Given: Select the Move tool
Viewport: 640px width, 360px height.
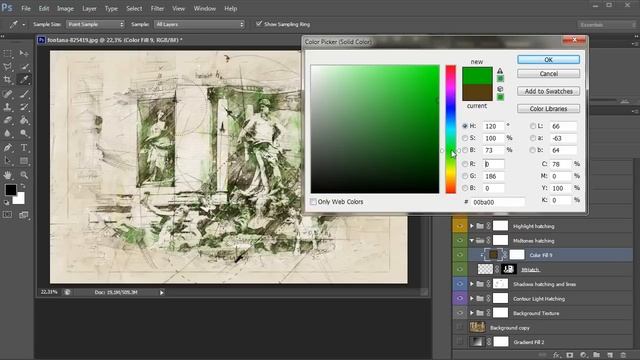Looking at the screenshot, I should pos(24,53).
